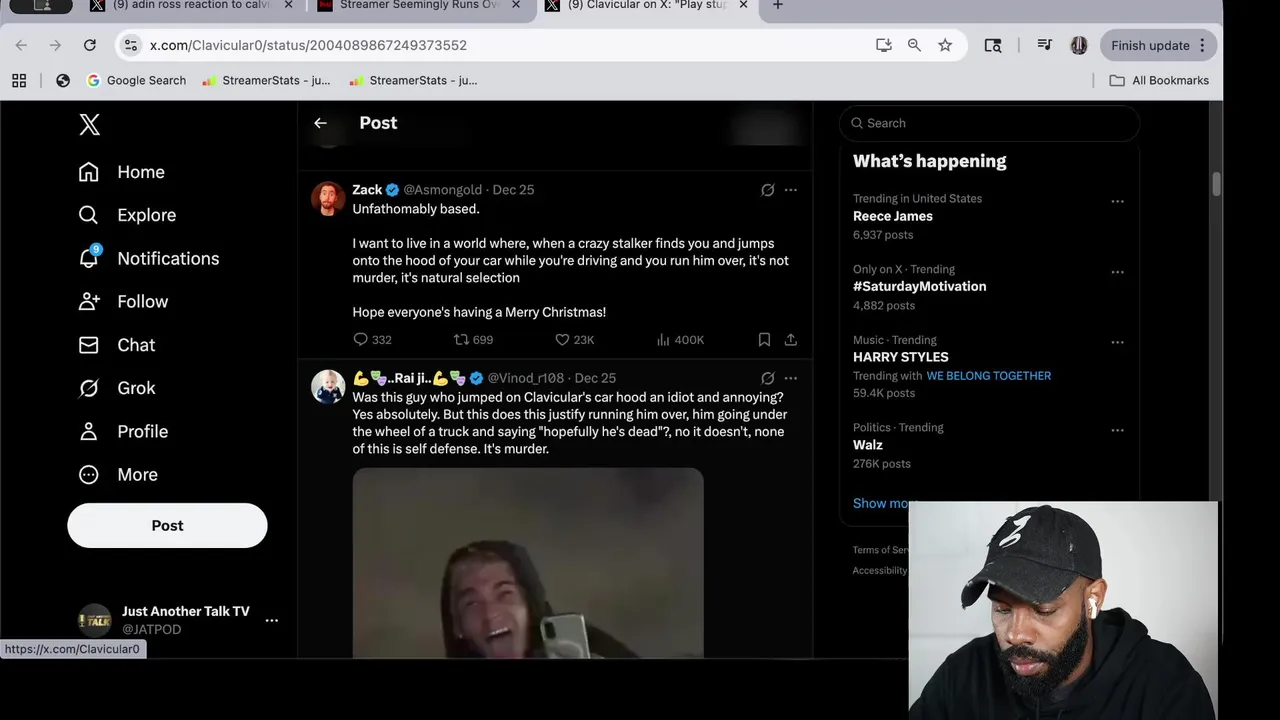Repost Zack's post showing 699 reposts
Screen dimensions: 1280x720
[473, 340]
